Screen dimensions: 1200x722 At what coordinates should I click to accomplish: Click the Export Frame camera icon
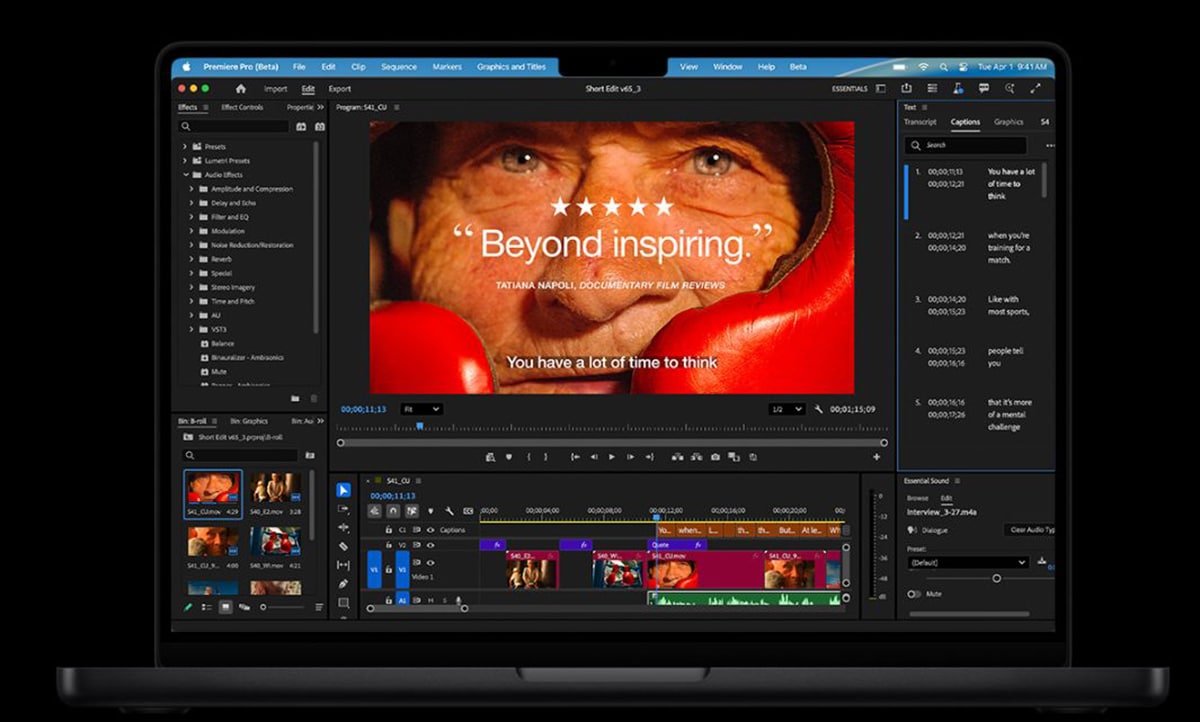[715, 457]
